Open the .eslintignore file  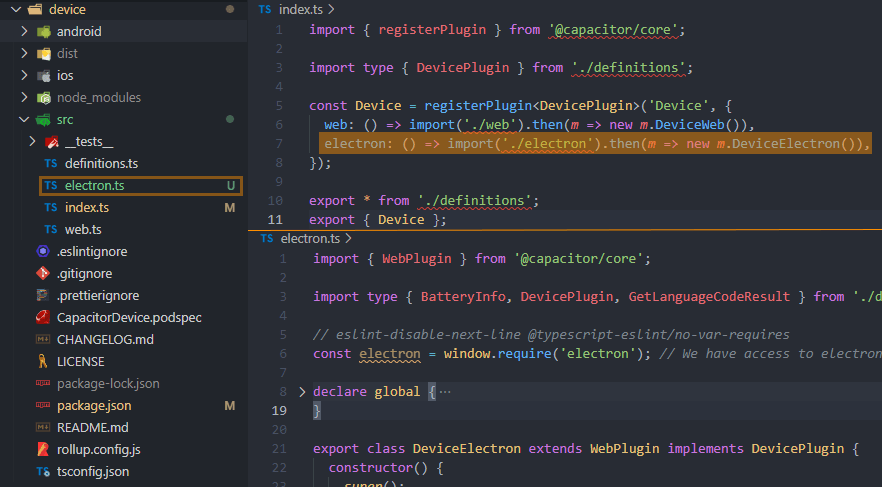pyautogui.click(x=92, y=251)
